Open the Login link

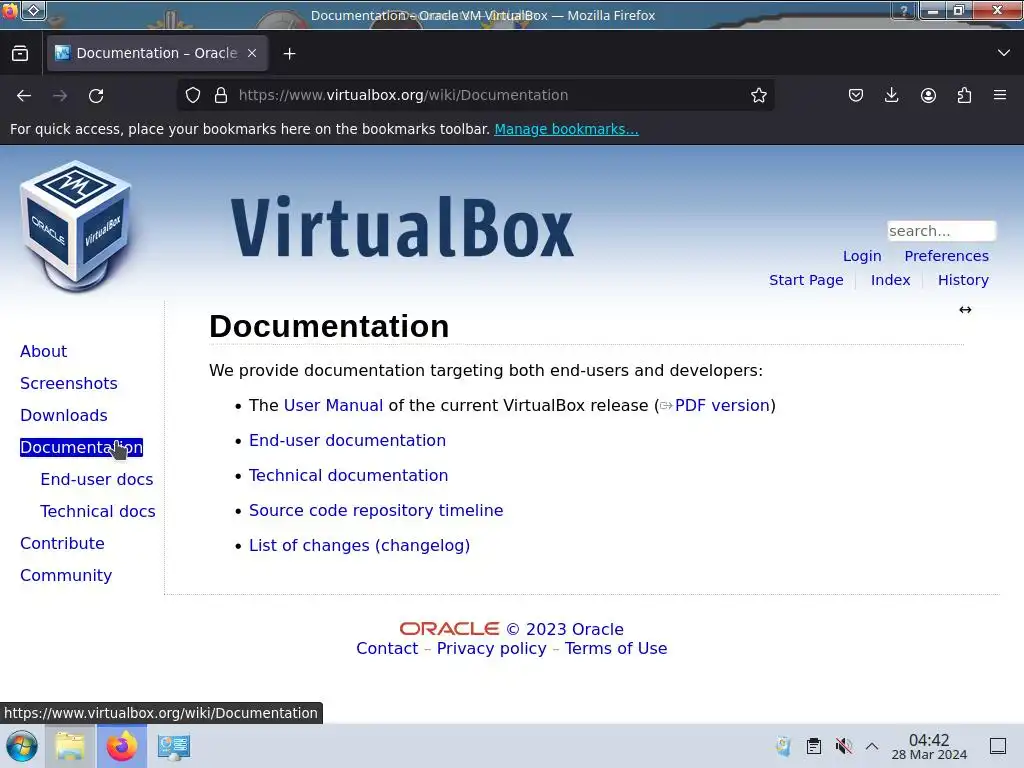pyautogui.click(x=862, y=256)
